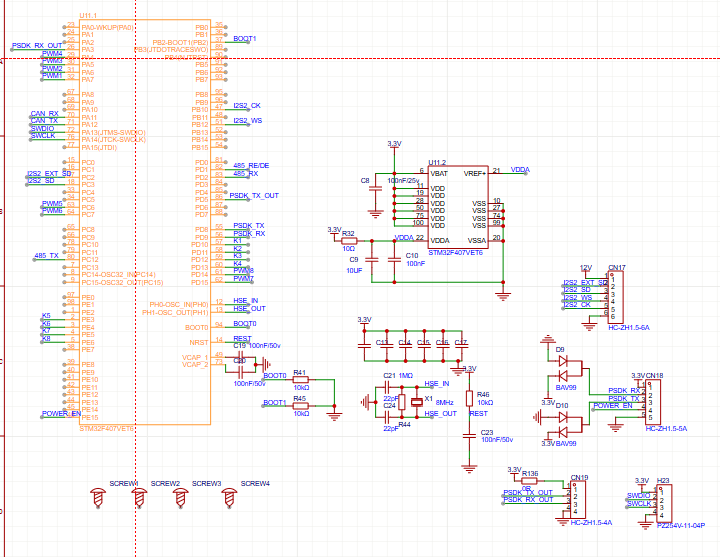Click the PWM5 net label
The width and height of the screenshot is (720, 557).
[x=52, y=203]
